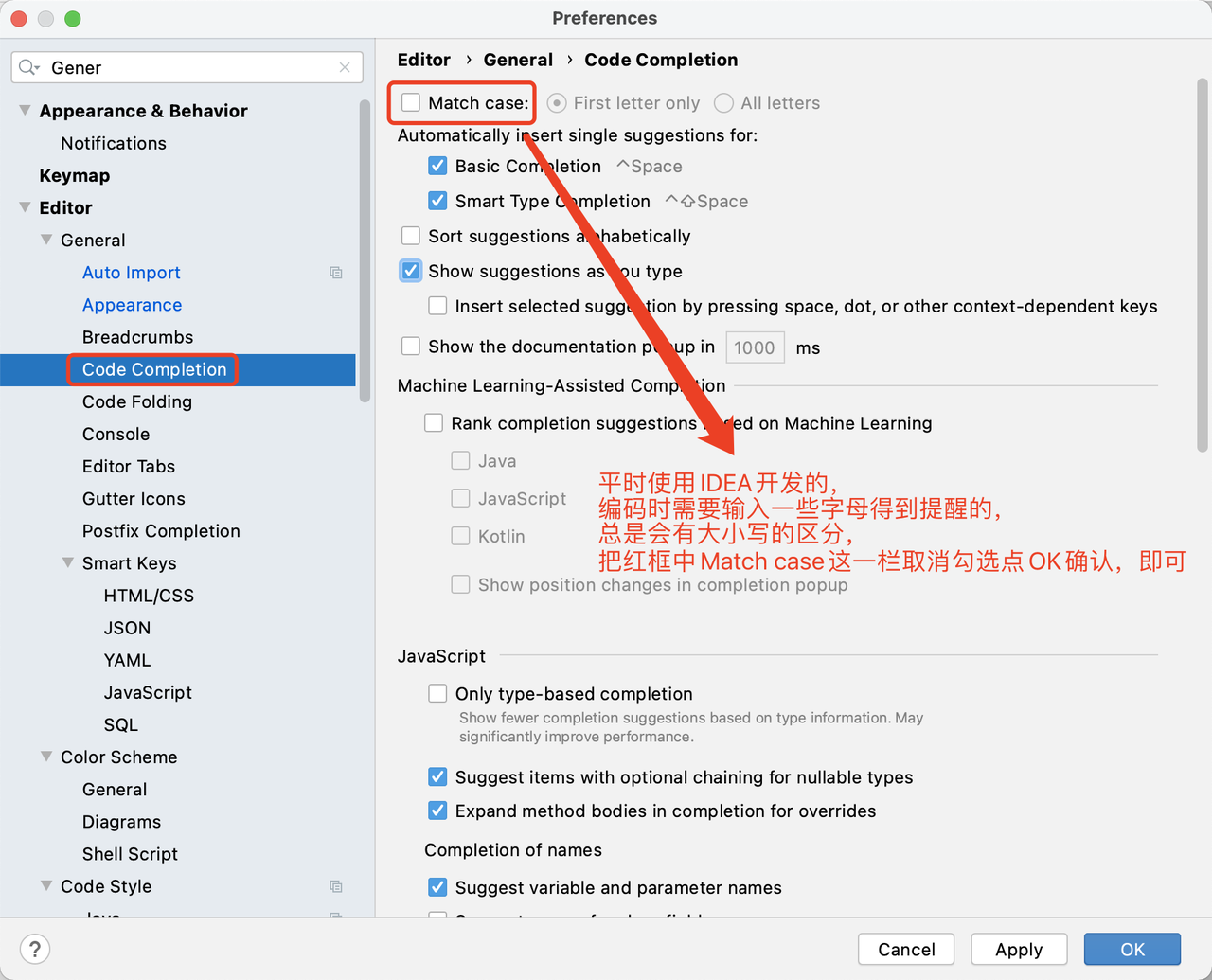This screenshot has width=1212, height=980.
Task: Click the help question mark button
Action: [x=35, y=949]
